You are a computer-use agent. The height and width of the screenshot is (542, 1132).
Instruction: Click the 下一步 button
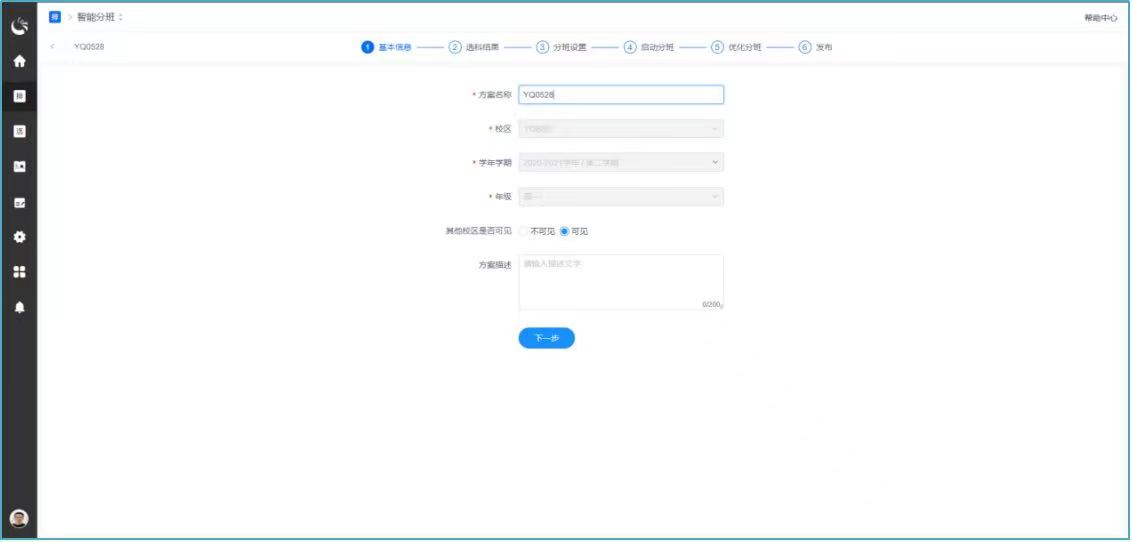[x=546, y=339]
